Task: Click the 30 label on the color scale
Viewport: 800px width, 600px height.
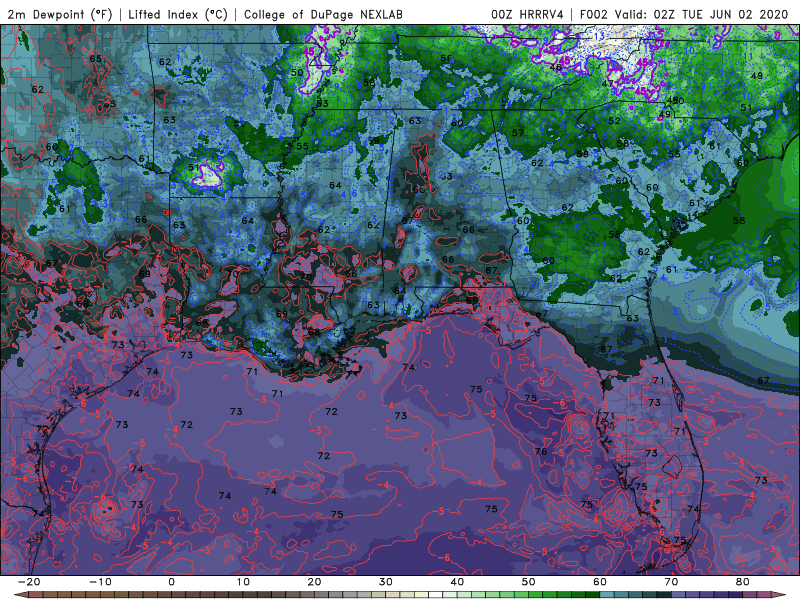Action: coord(386,582)
